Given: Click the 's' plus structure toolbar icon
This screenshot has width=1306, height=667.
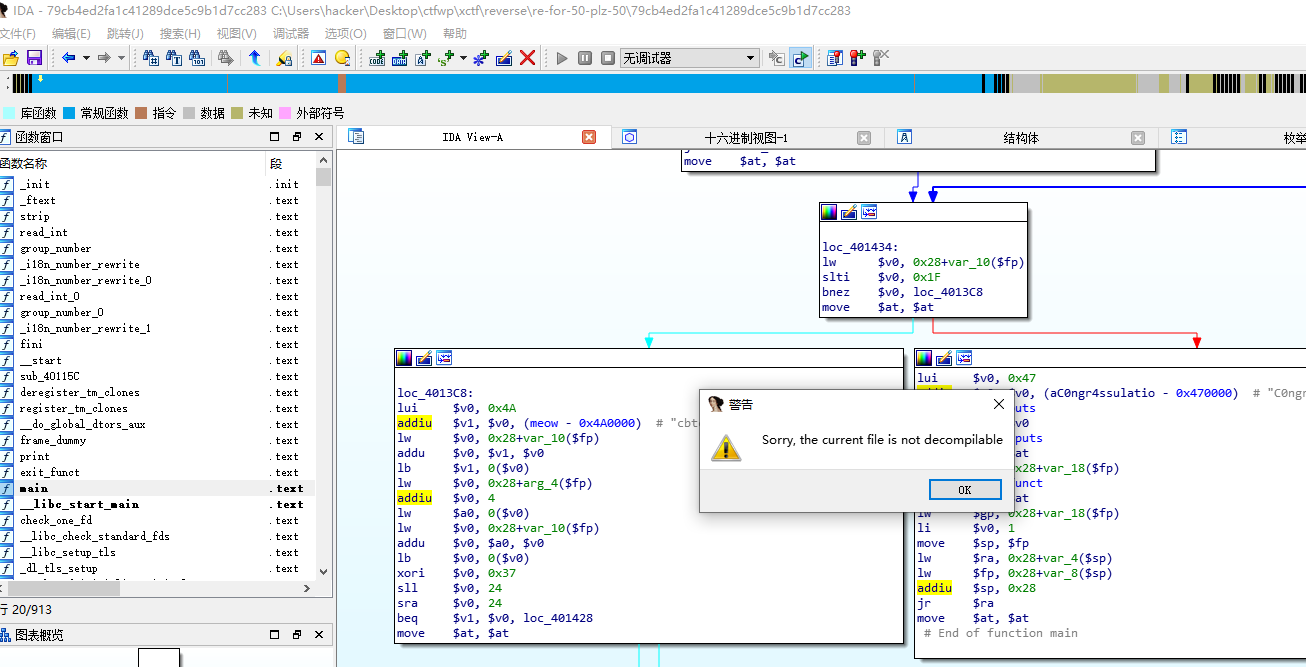Looking at the screenshot, I should pos(446,58).
